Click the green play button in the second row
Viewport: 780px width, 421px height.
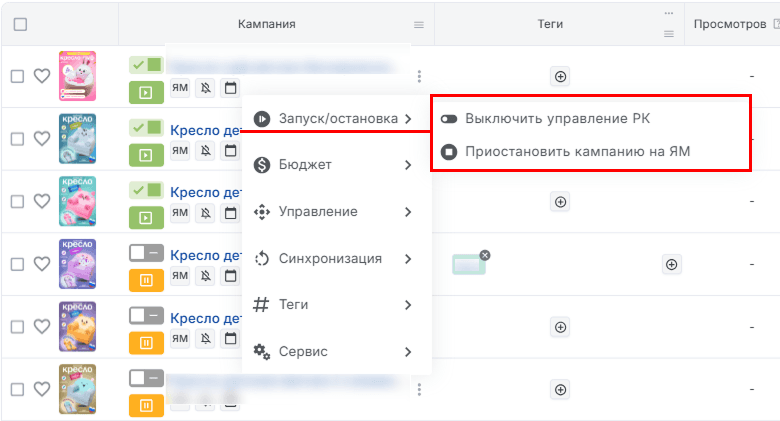click(x=146, y=155)
